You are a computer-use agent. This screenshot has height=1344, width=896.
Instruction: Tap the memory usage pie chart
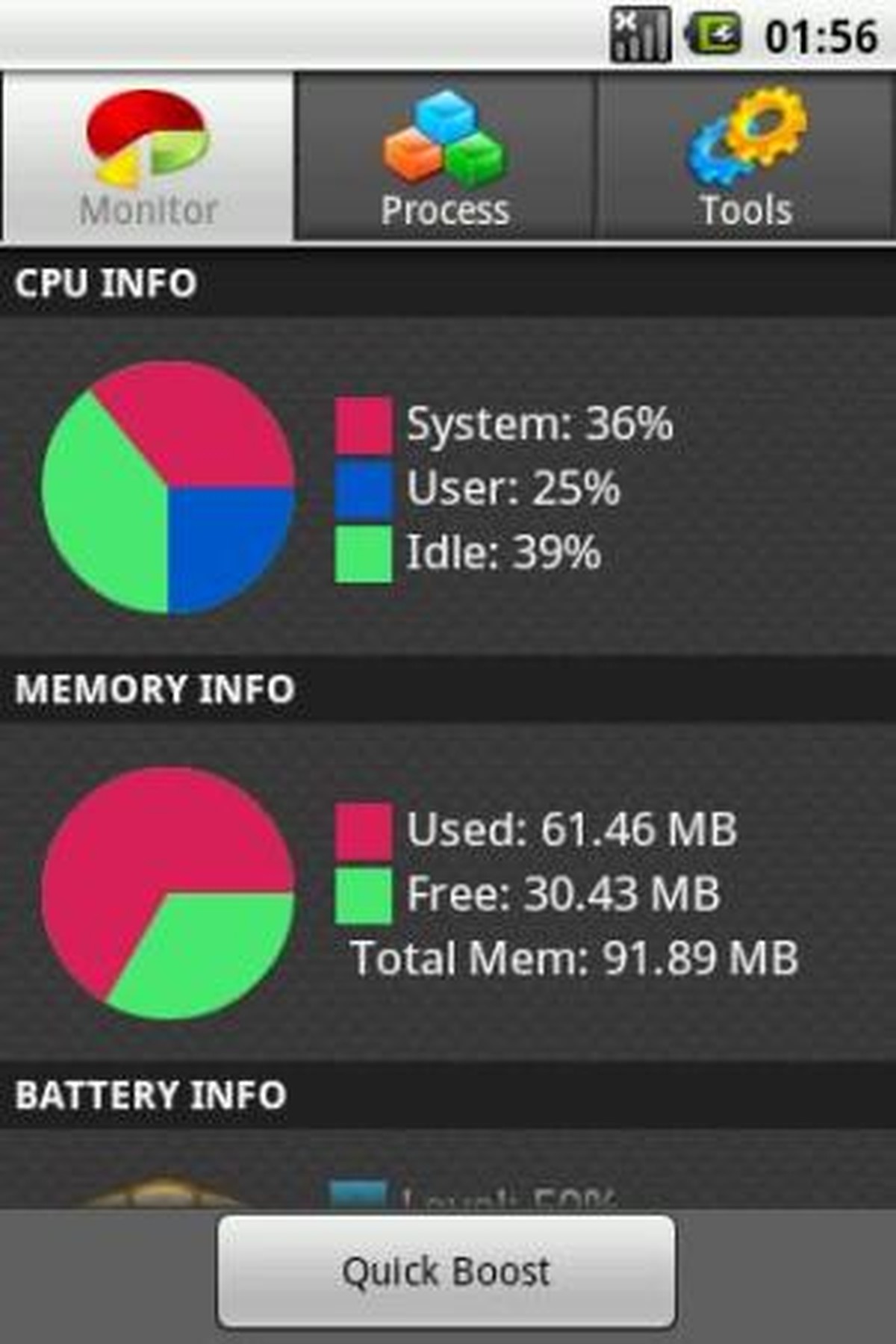tap(168, 893)
